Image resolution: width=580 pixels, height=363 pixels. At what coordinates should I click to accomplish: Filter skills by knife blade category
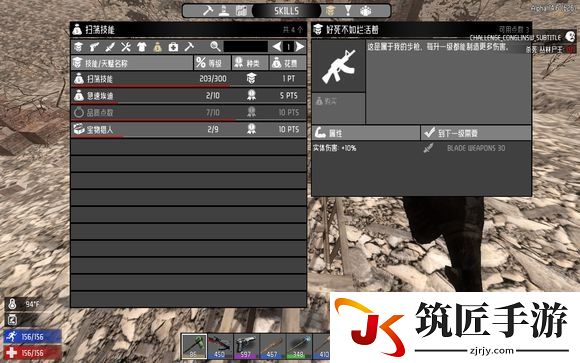pos(110,47)
